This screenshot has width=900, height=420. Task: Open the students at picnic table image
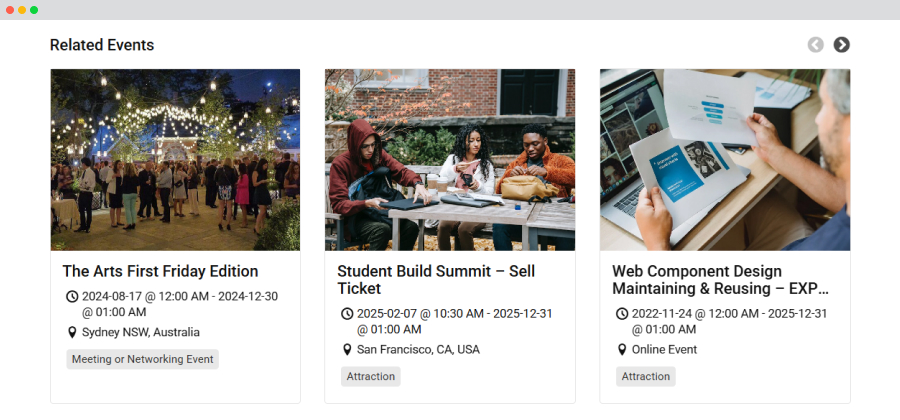450,160
